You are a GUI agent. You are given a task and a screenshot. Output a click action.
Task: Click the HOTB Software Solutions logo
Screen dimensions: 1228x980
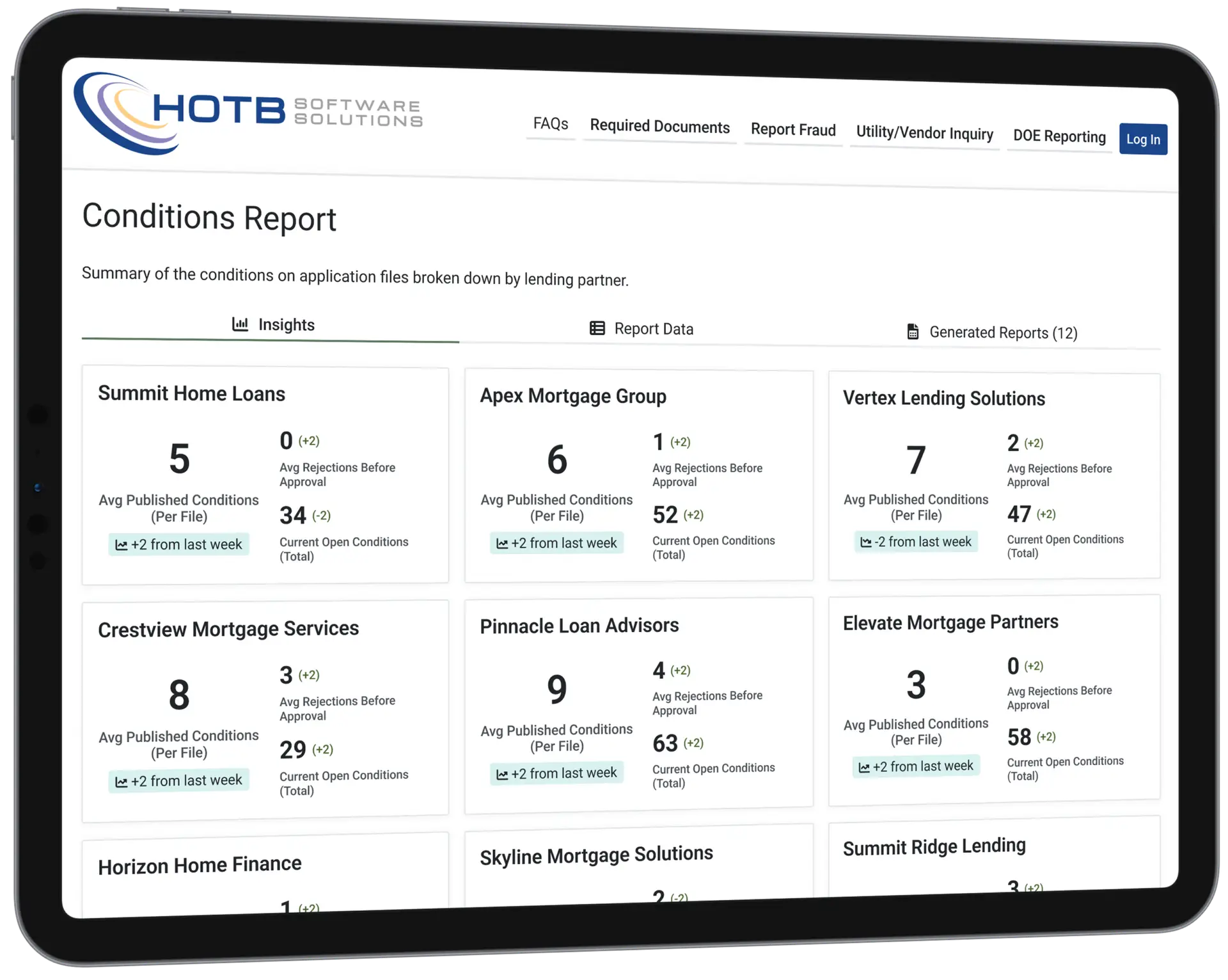(248, 113)
